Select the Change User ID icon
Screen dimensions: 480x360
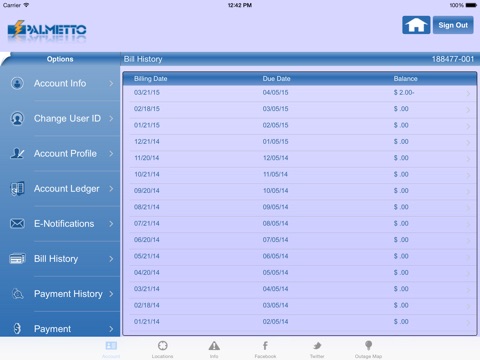(x=17, y=118)
